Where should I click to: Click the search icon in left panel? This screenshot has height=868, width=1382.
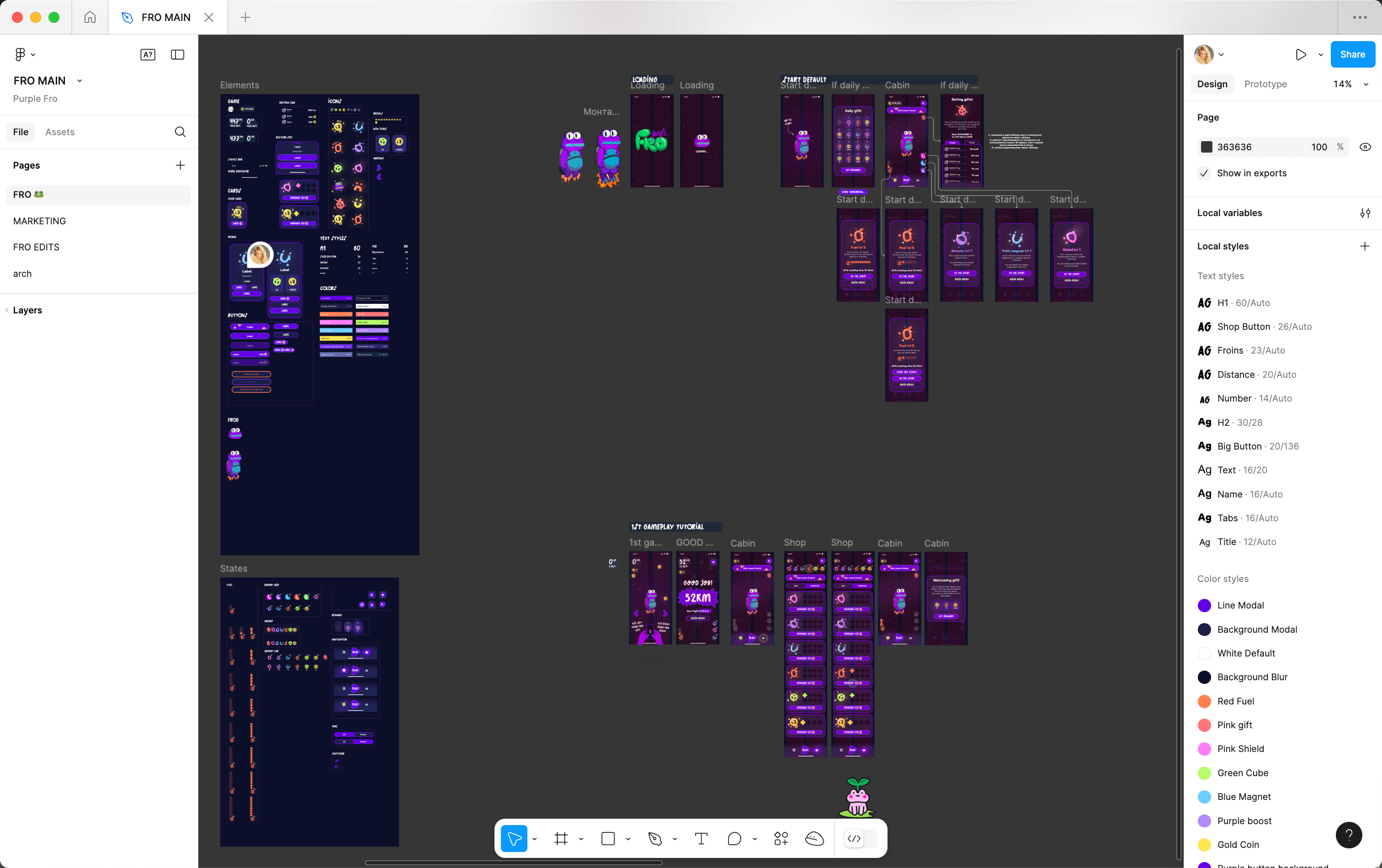[180, 132]
